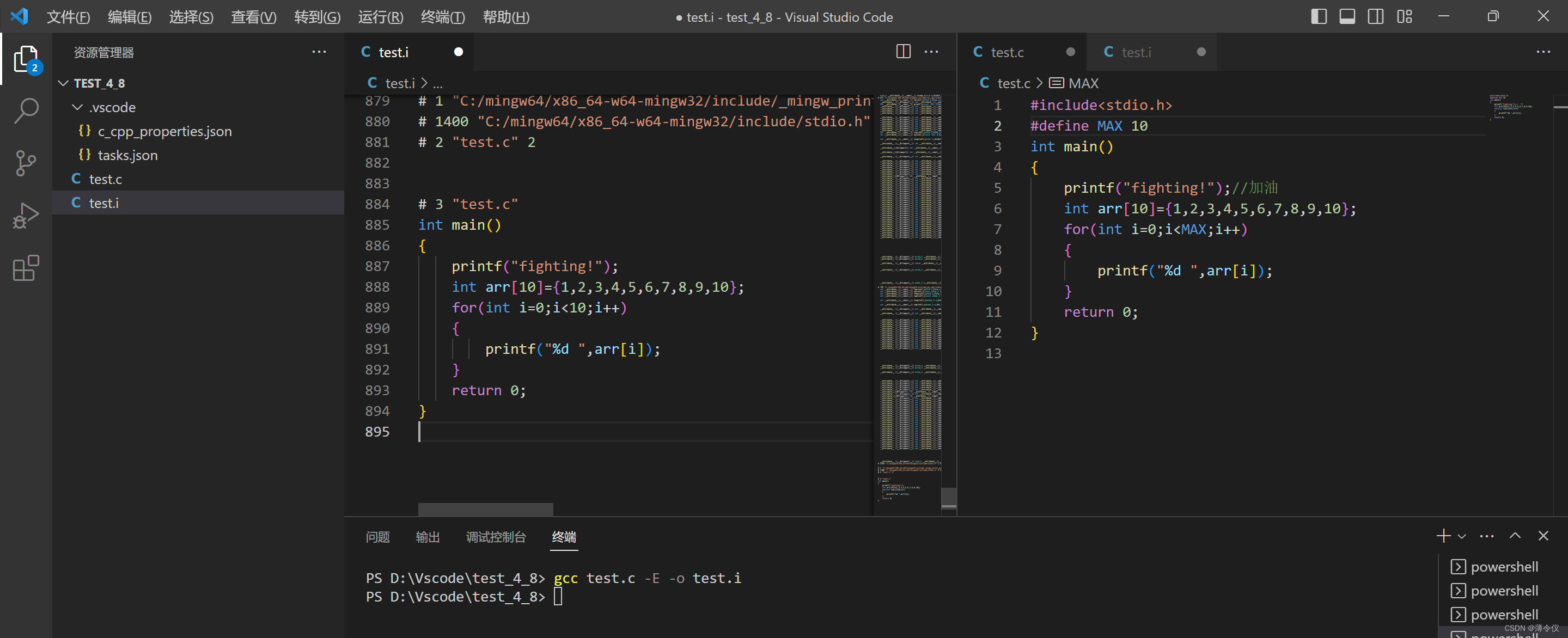This screenshot has height=638, width=1568.
Task: Open test.c from the explorer tree
Action: click(x=198, y=179)
